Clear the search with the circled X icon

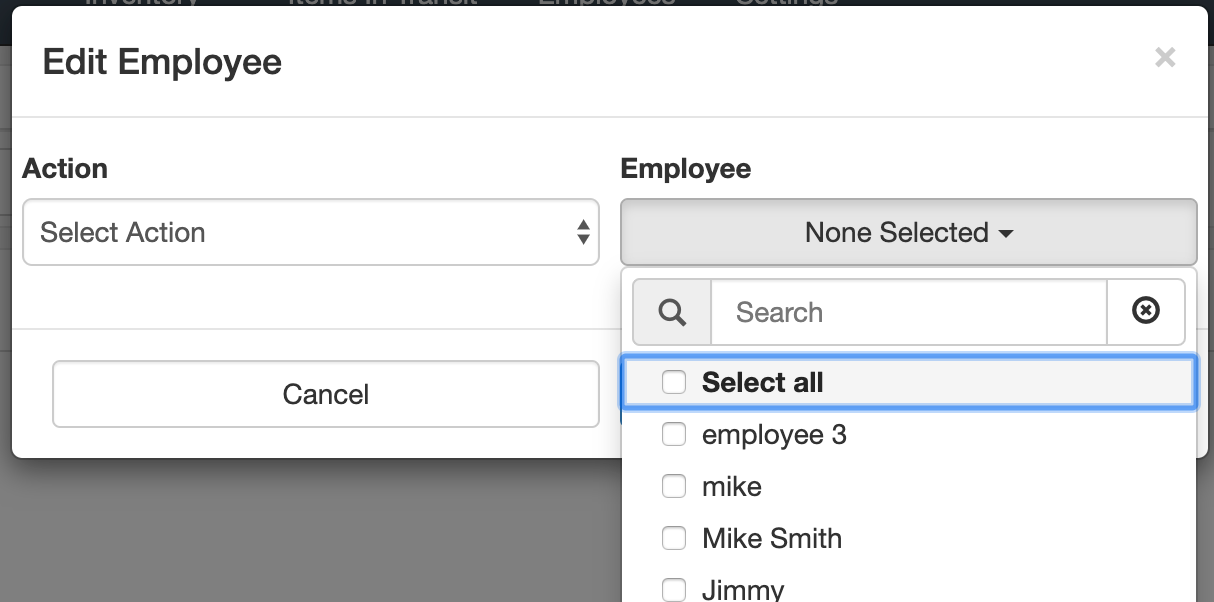[x=1145, y=312]
